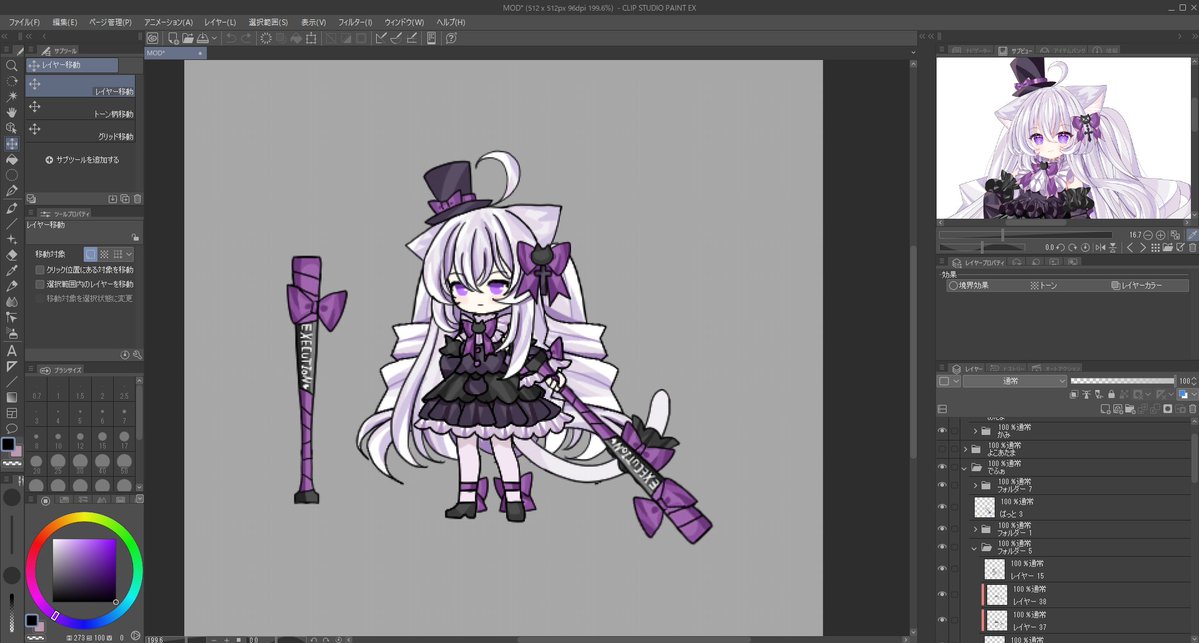This screenshot has width=1199, height=643.
Task: Select the Blend tool
Action: coord(11,302)
